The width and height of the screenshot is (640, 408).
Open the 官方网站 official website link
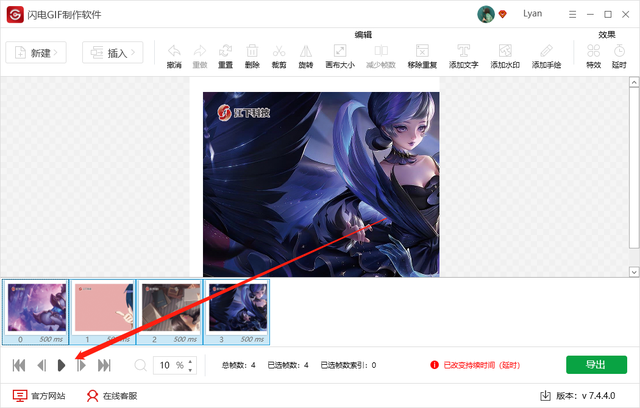click(39, 396)
